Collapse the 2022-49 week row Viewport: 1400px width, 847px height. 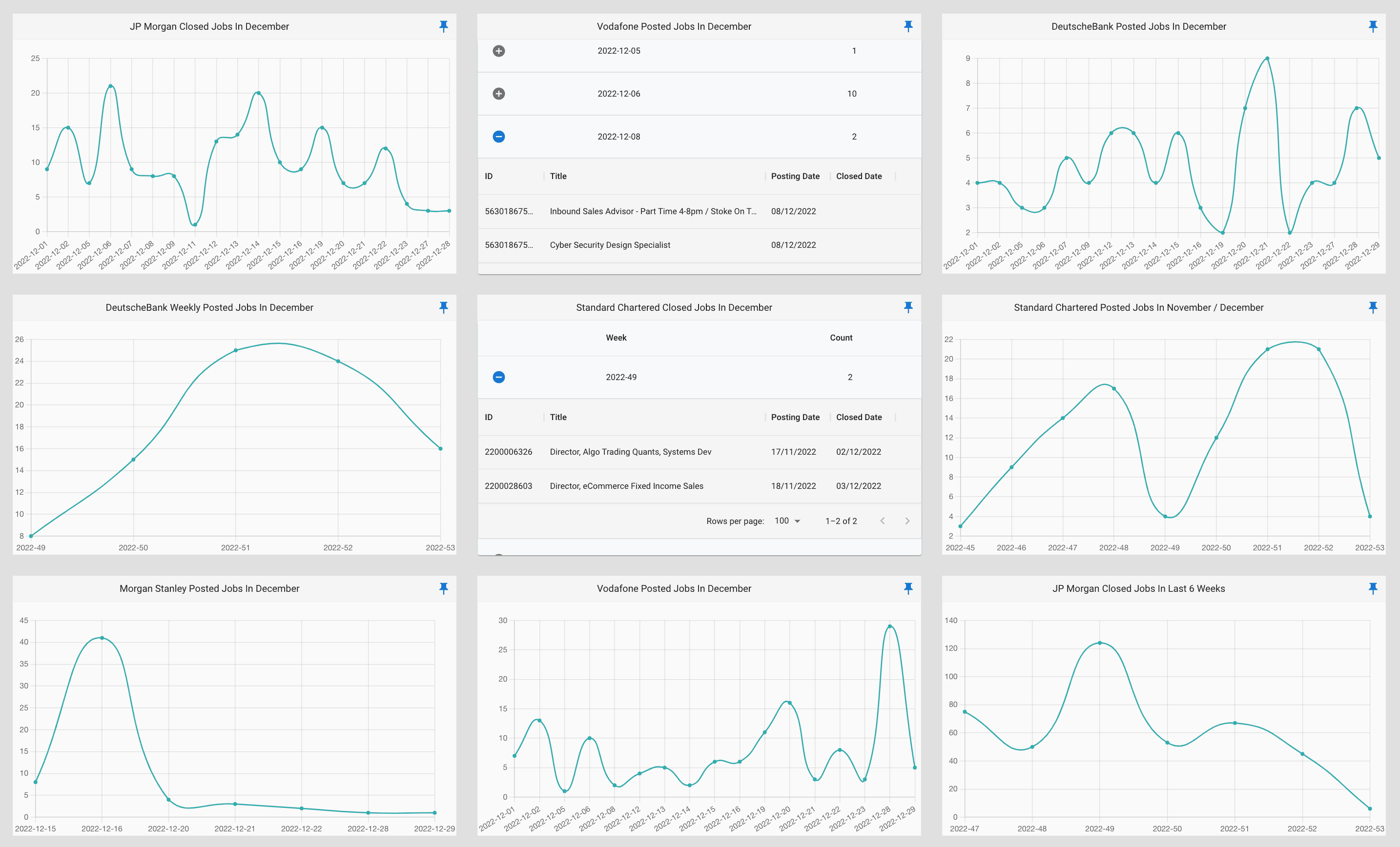pyautogui.click(x=498, y=377)
